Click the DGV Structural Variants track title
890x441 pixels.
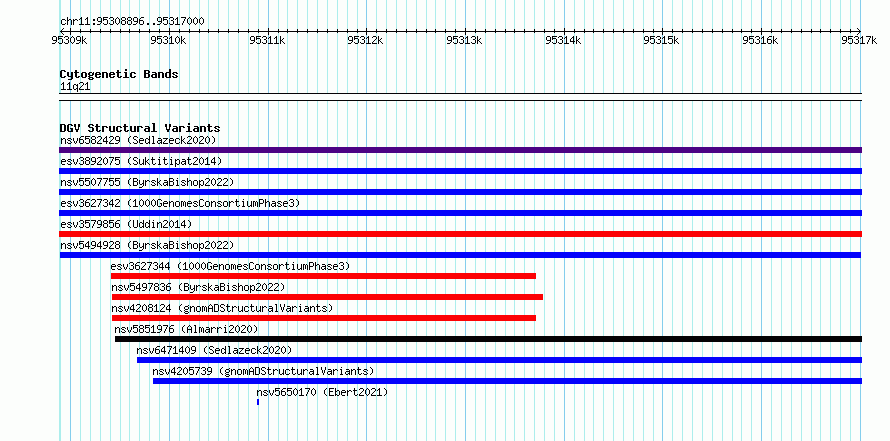tap(140, 128)
